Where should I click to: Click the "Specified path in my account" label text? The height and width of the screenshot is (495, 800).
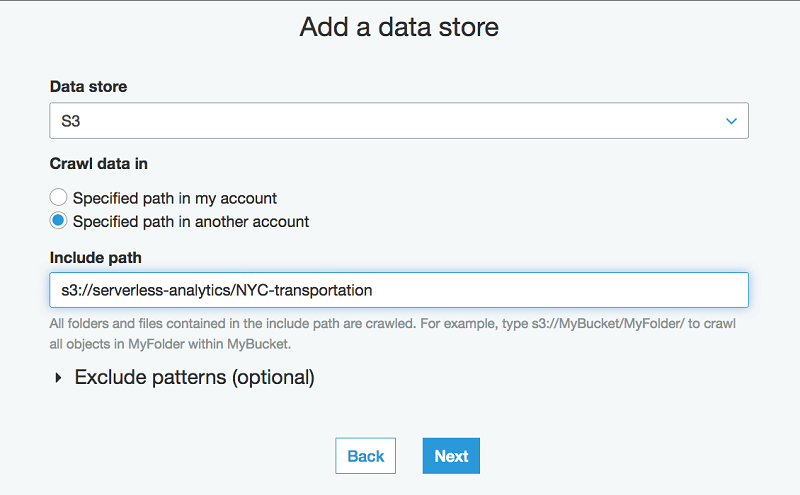tap(175, 198)
